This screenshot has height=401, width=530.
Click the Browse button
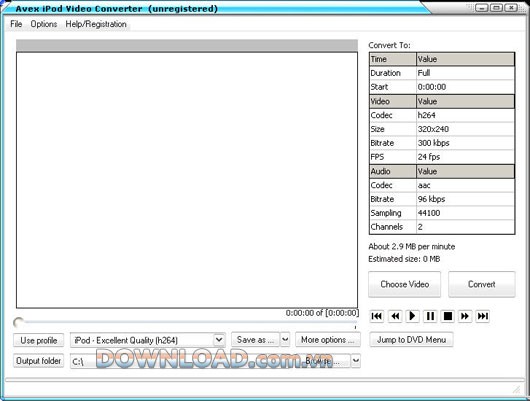click(323, 361)
